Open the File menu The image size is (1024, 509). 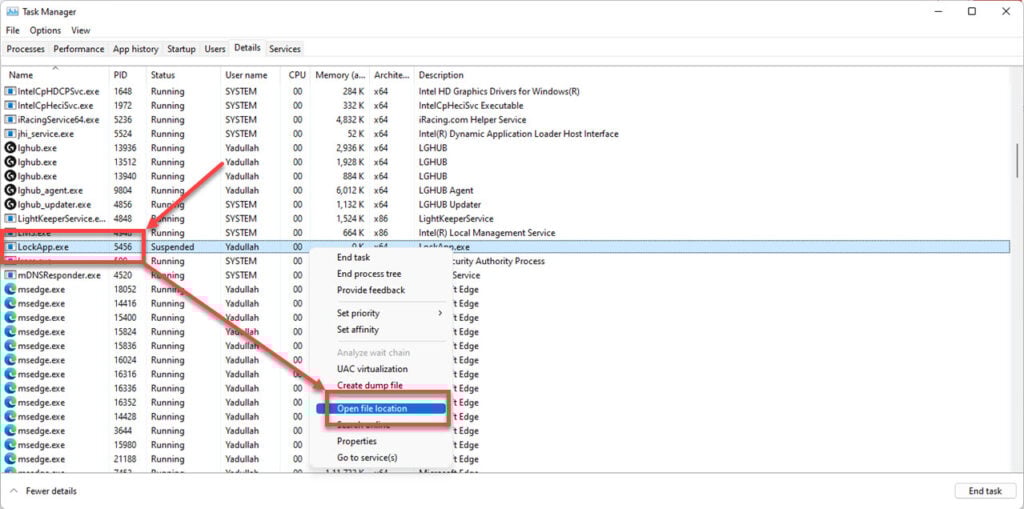tap(12, 30)
